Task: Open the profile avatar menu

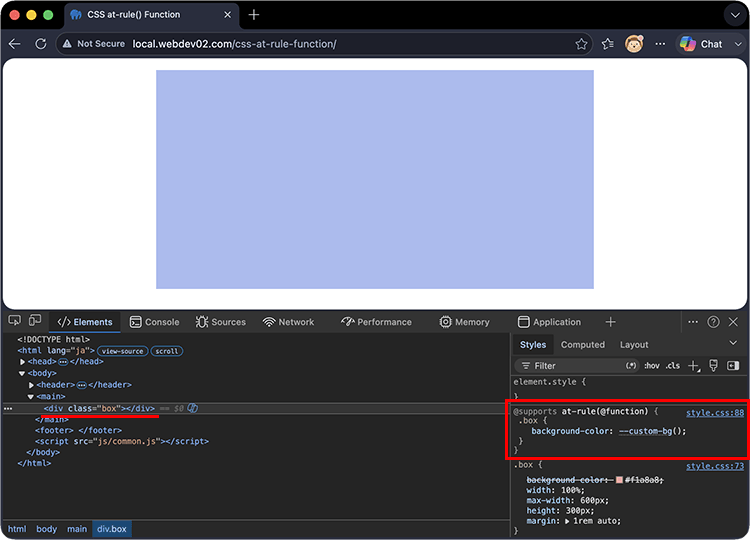Action: (x=634, y=44)
